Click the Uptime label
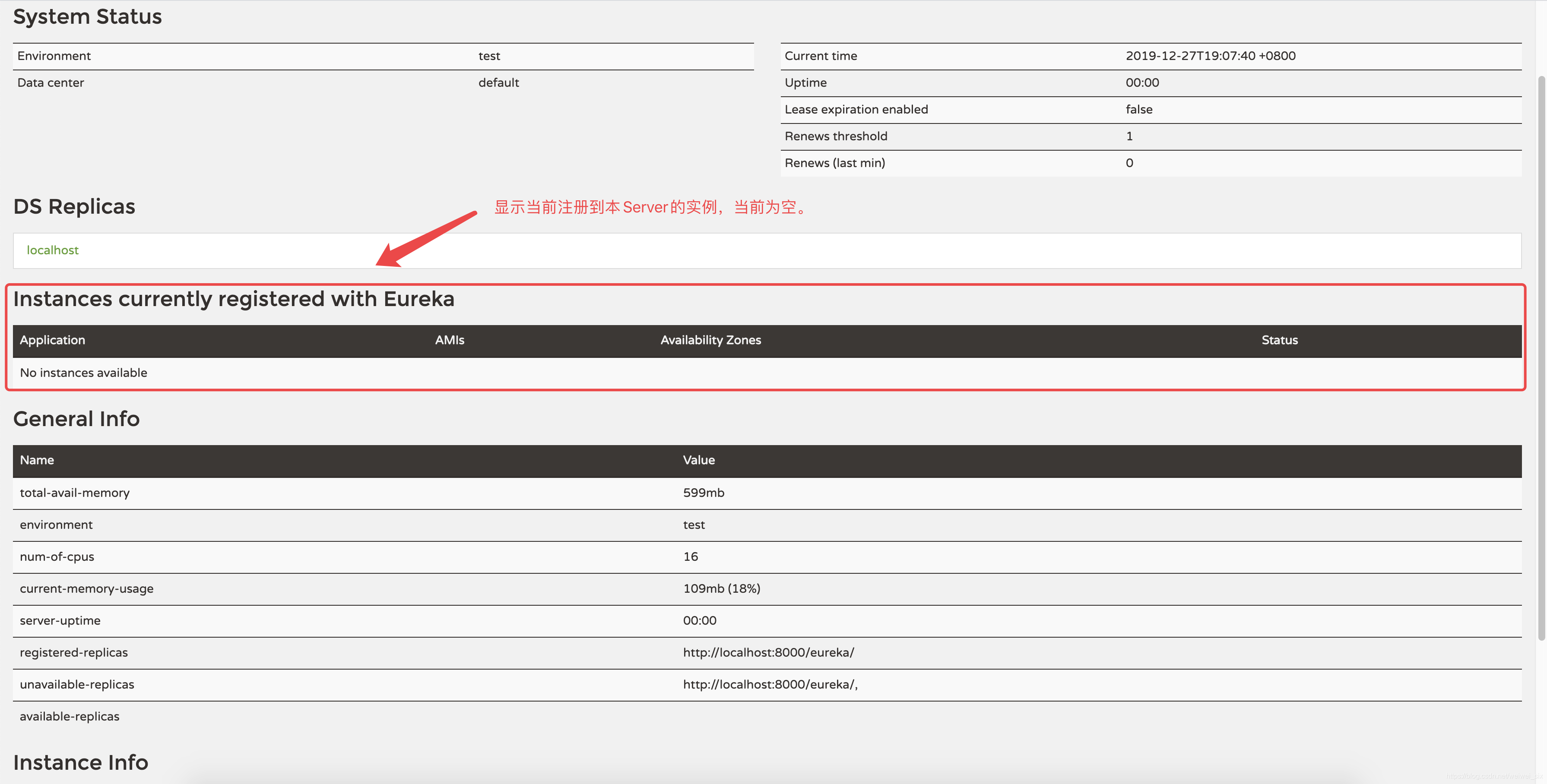This screenshot has height=784, width=1547. [x=805, y=83]
